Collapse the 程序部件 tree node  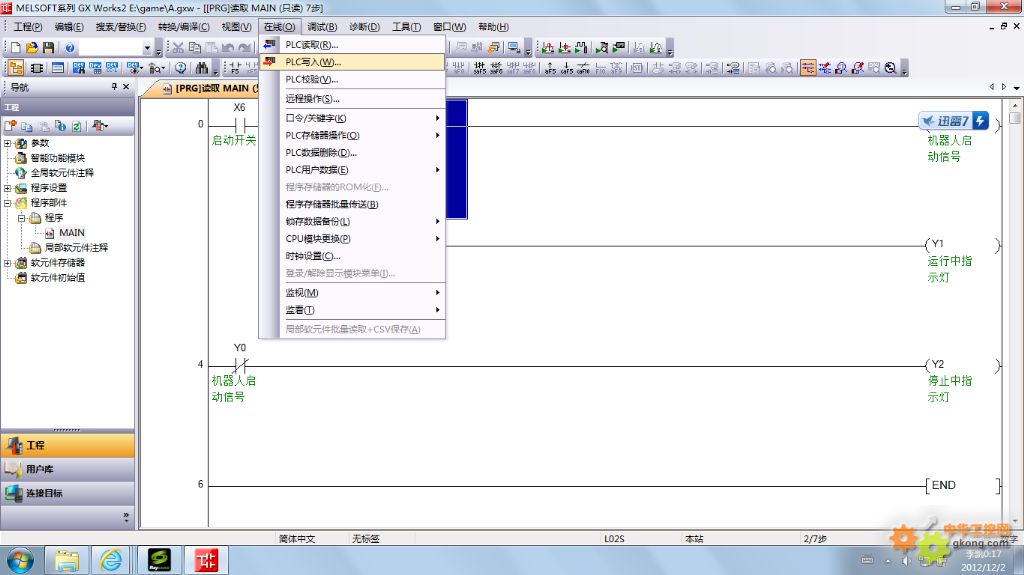[8, 203]
